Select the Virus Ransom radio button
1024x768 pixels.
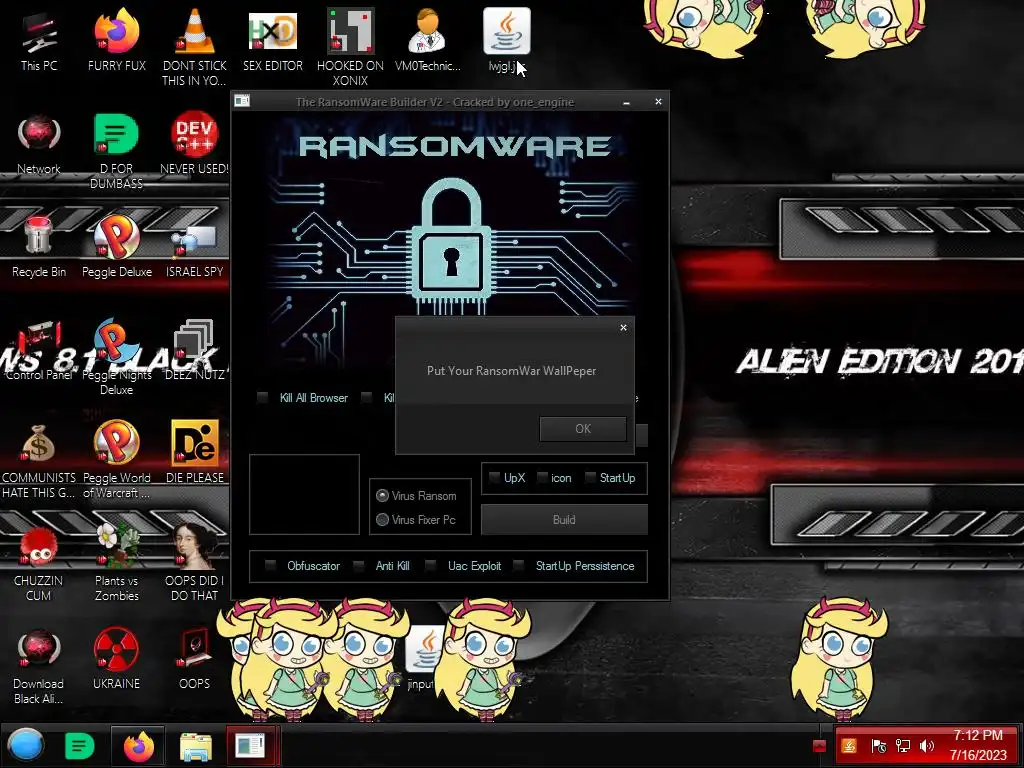click(383, 496)
